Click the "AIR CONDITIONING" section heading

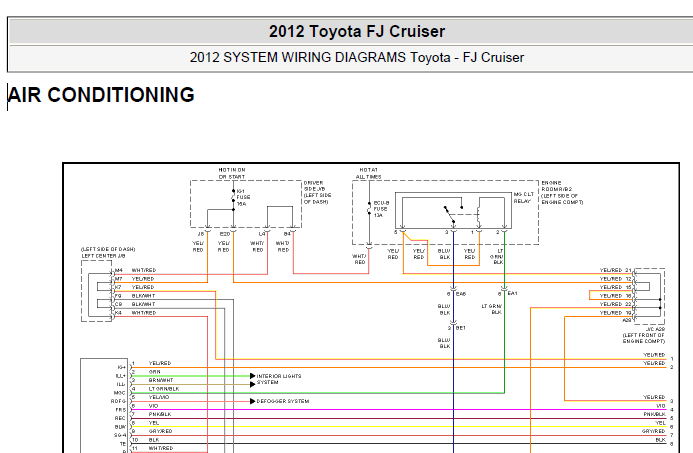(101, 95)
